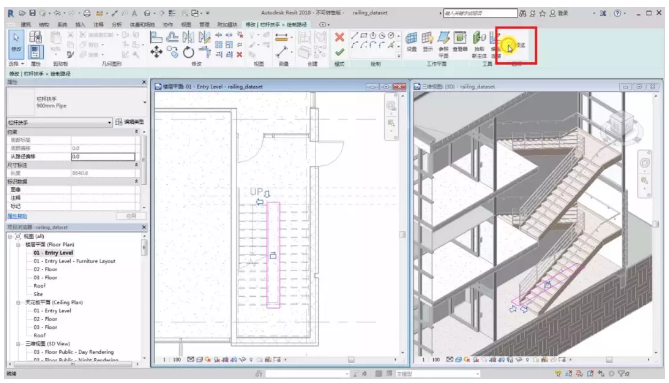Close the project browser panel with X
Screen dimensions: 669x383
[x=144, y=227]
